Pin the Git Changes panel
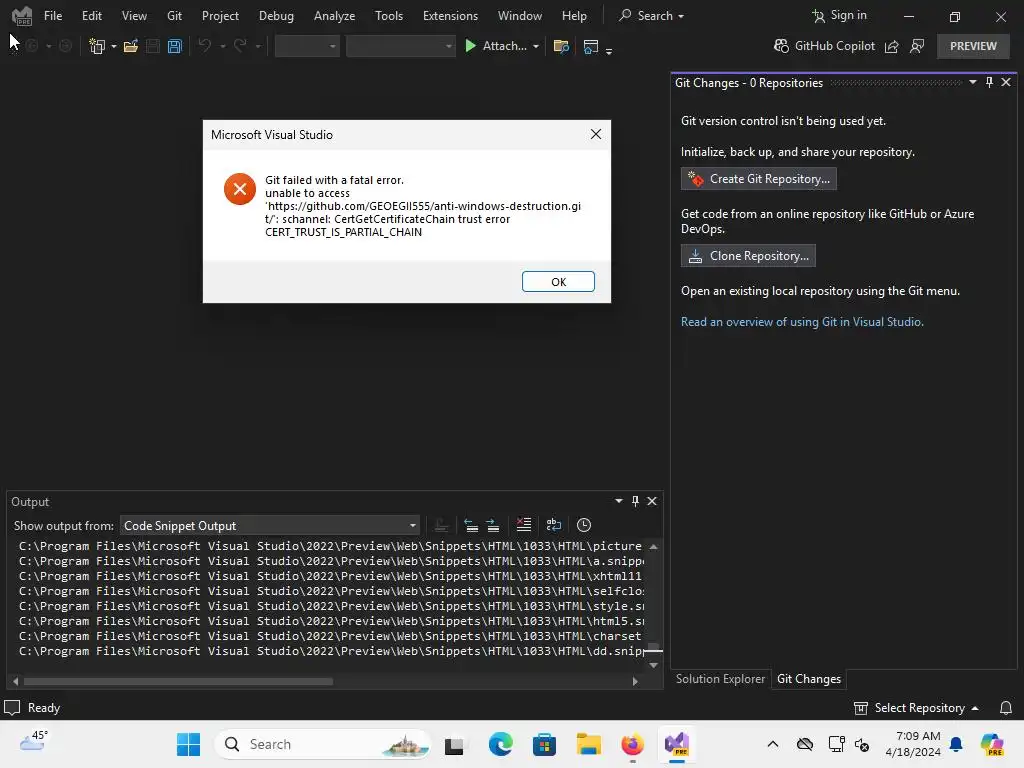This screenshot has height=768, width=1024. point(989,82)
